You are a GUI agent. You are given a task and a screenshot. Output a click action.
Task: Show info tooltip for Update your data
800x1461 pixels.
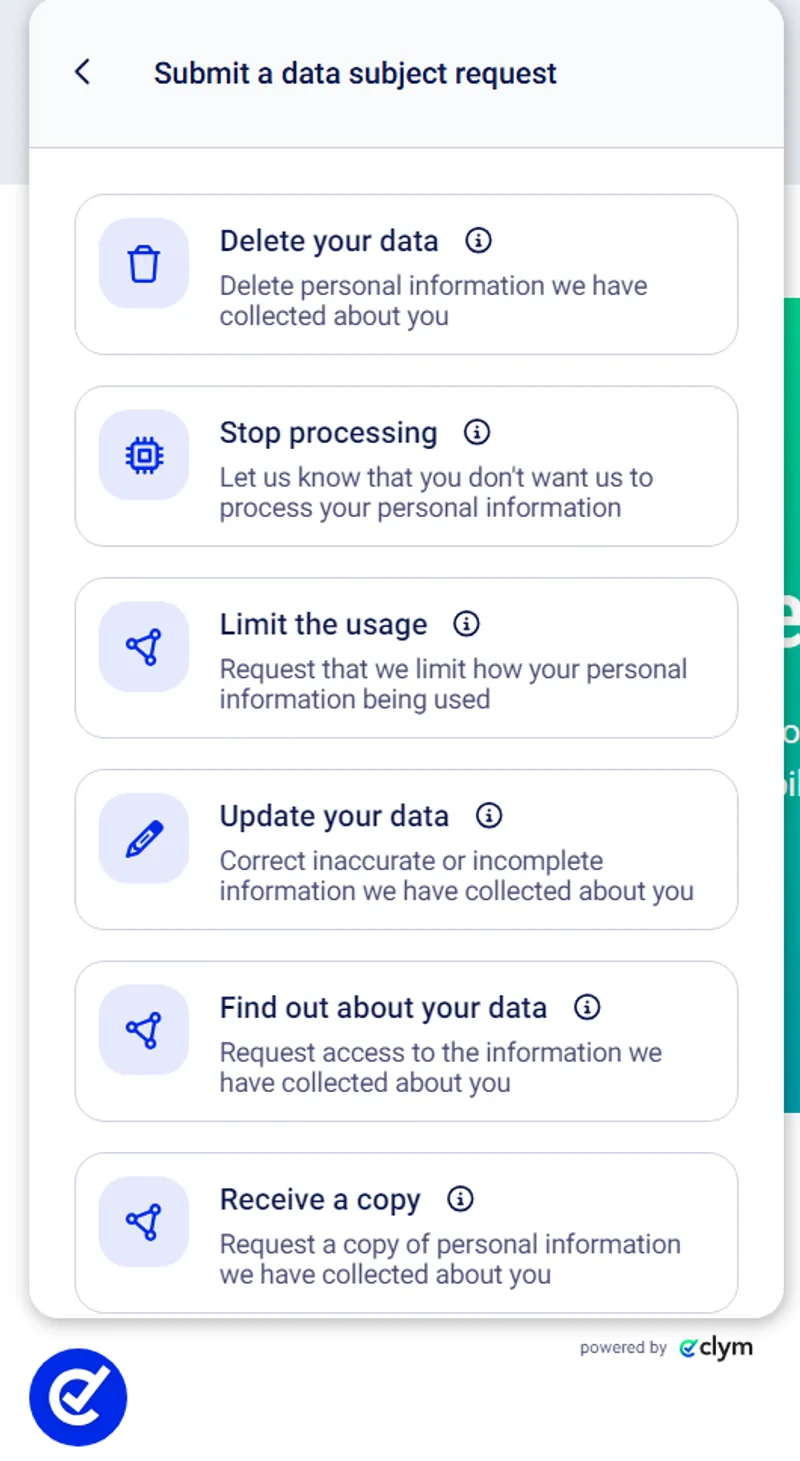coord(489,816)
